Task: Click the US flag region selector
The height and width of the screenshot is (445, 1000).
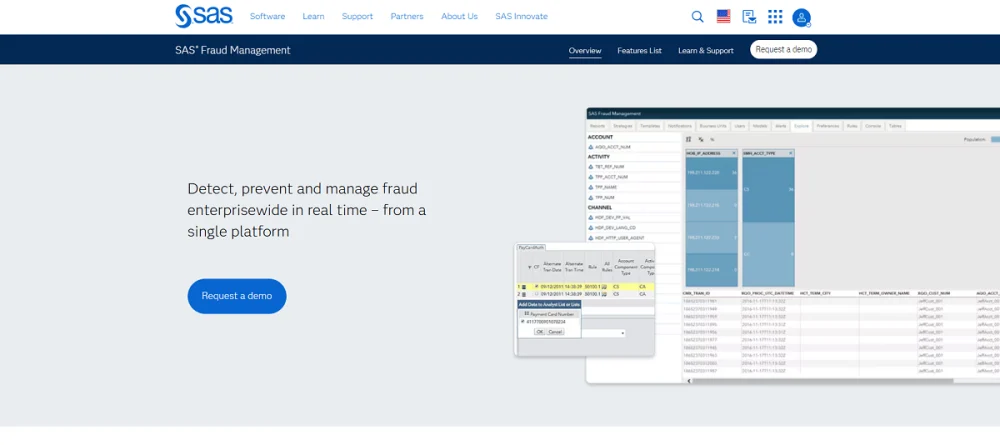Action: 724,16
